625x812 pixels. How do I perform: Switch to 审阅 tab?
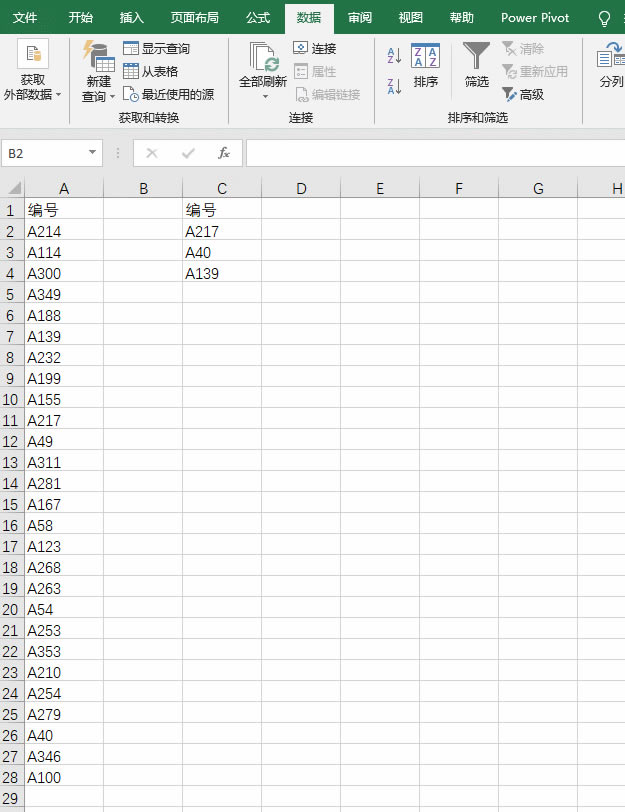click(x=359, y=18)
